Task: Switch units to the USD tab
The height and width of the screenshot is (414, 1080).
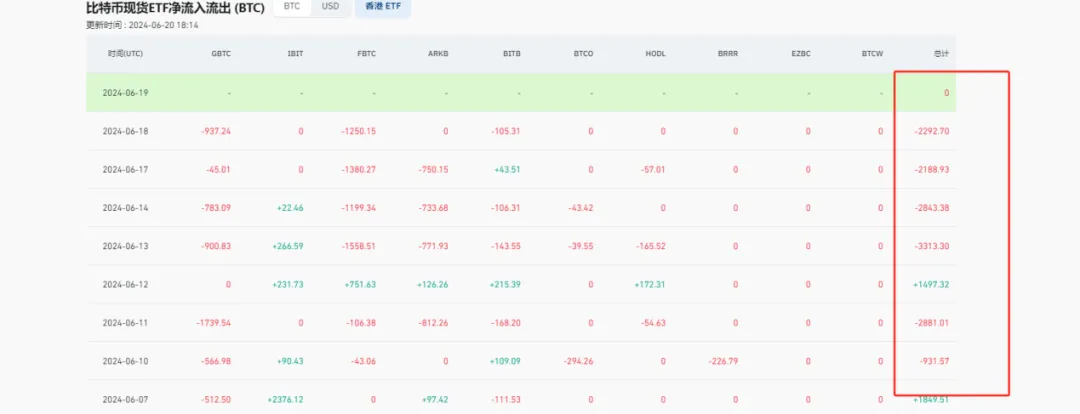Action: (330, 6)
